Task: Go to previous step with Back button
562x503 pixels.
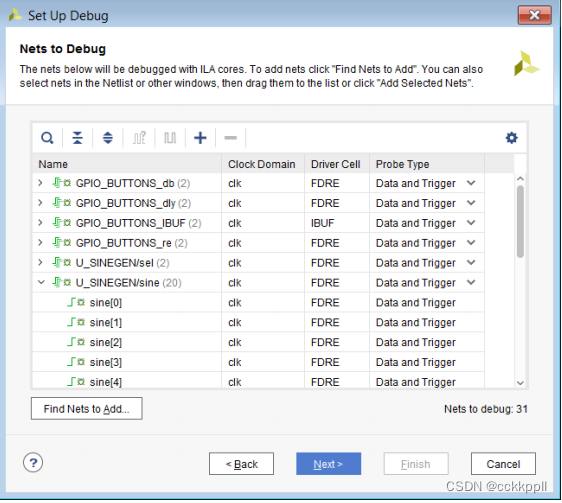Action: (242, 464)
